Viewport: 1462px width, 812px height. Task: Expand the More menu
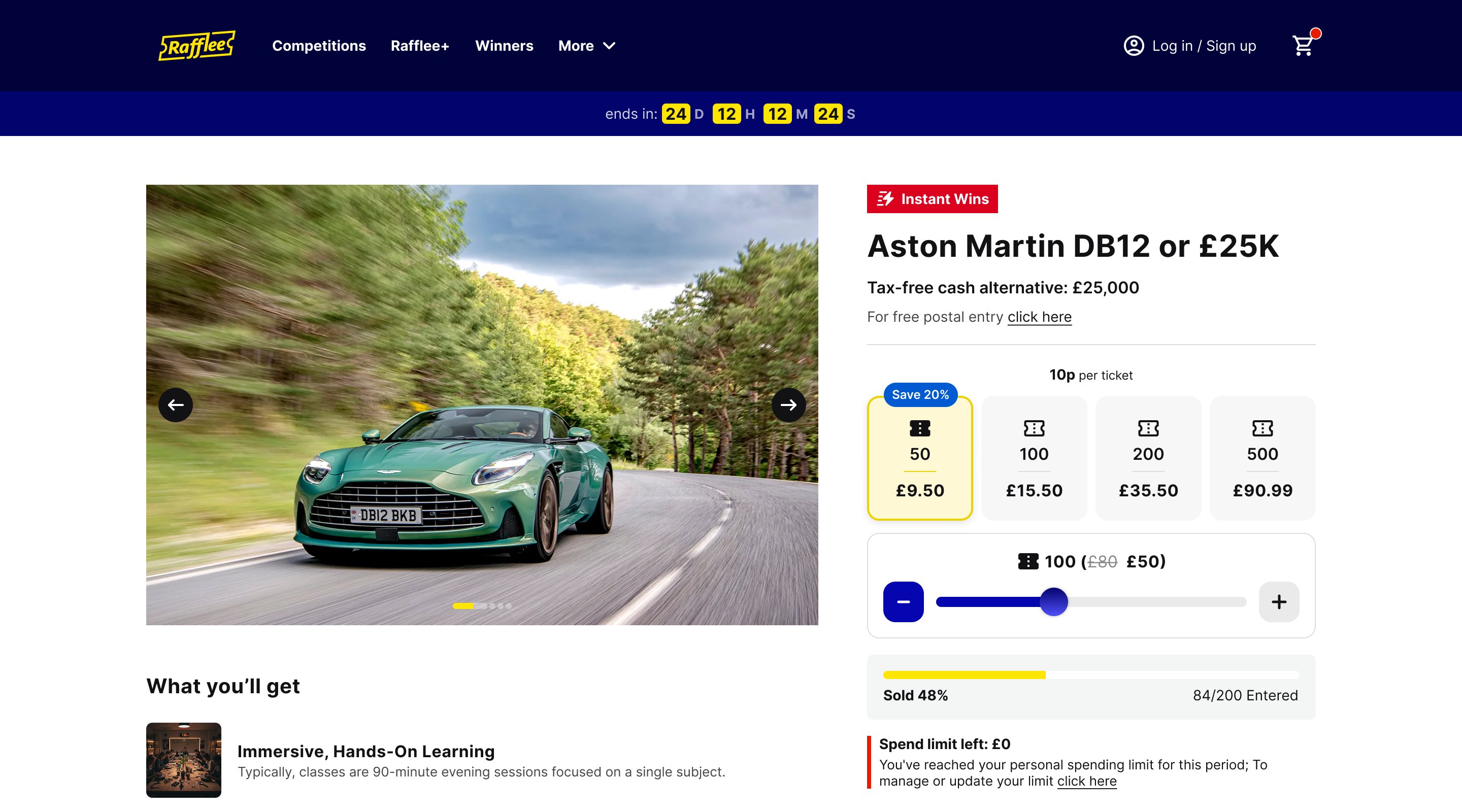[x=587, y=46]
